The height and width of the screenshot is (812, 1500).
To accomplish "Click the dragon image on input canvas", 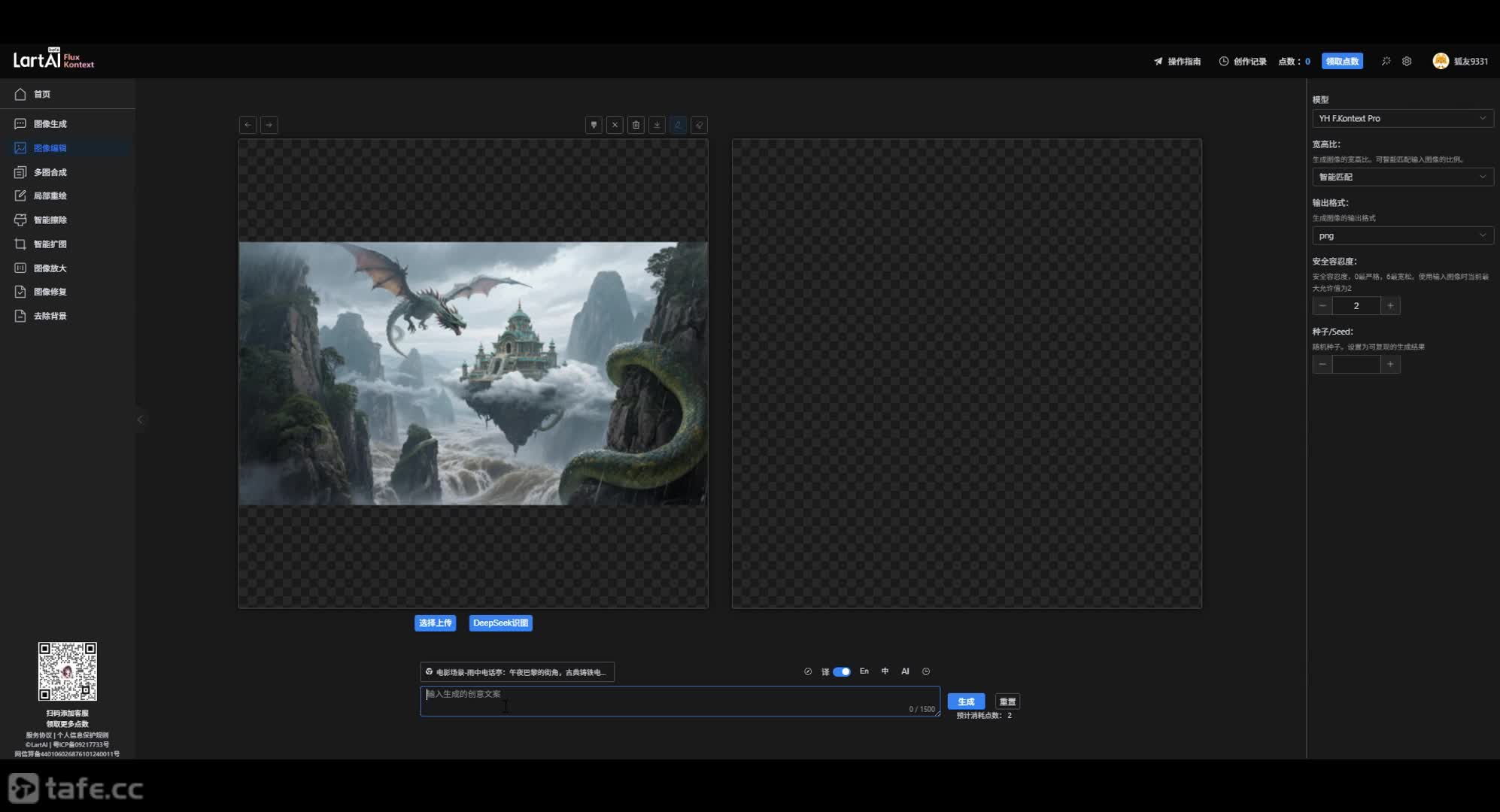I will [x=473, y=373].
